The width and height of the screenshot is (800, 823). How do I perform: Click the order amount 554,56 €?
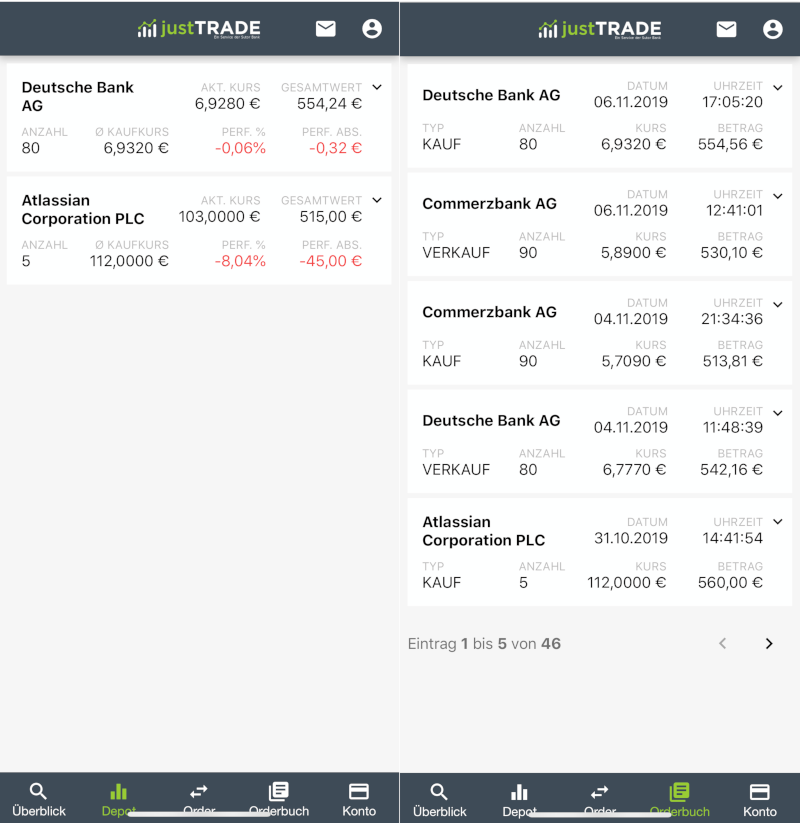tap(730, 144)
